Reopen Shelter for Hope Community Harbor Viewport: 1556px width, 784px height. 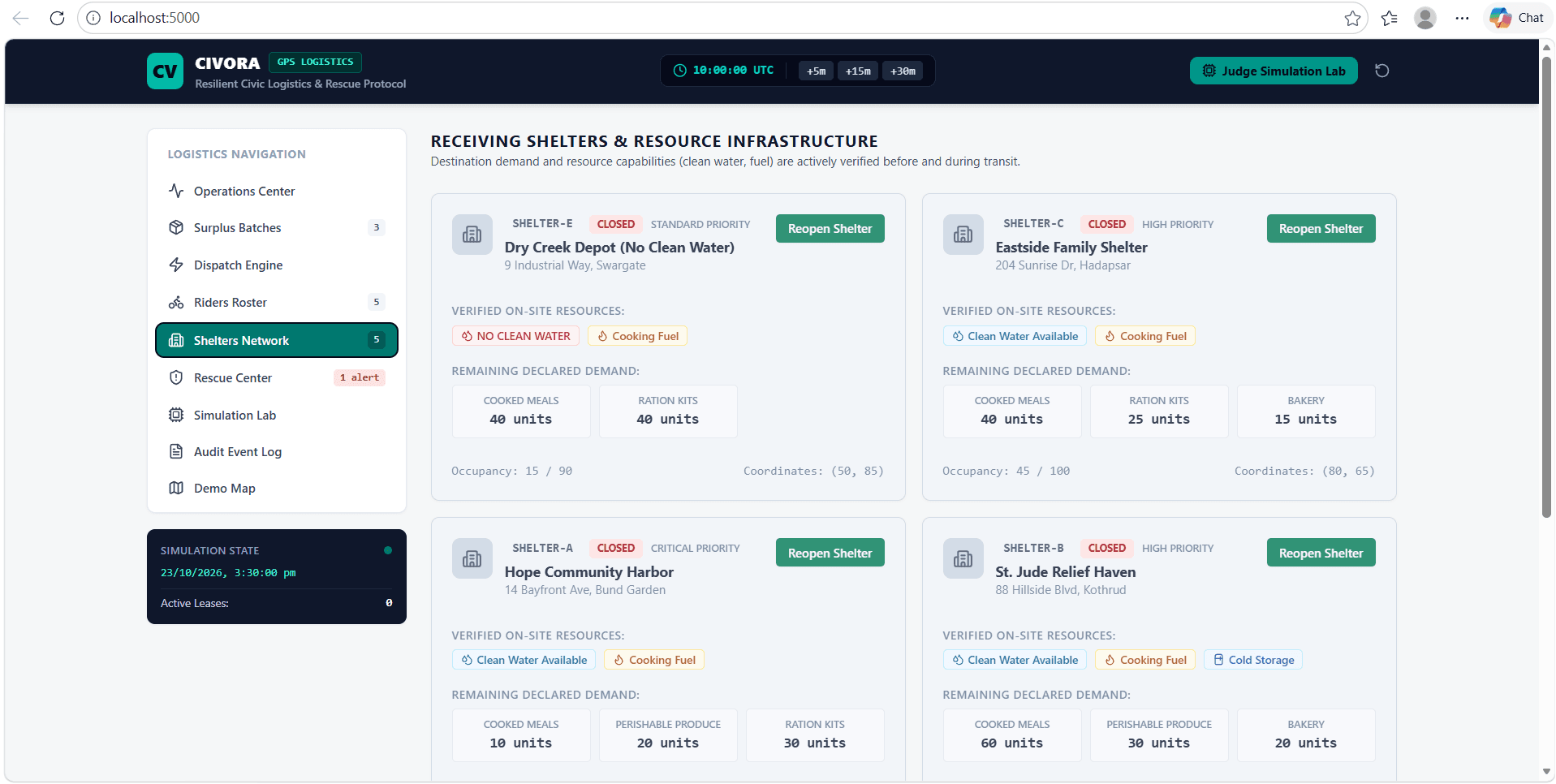tap(830, 553)
